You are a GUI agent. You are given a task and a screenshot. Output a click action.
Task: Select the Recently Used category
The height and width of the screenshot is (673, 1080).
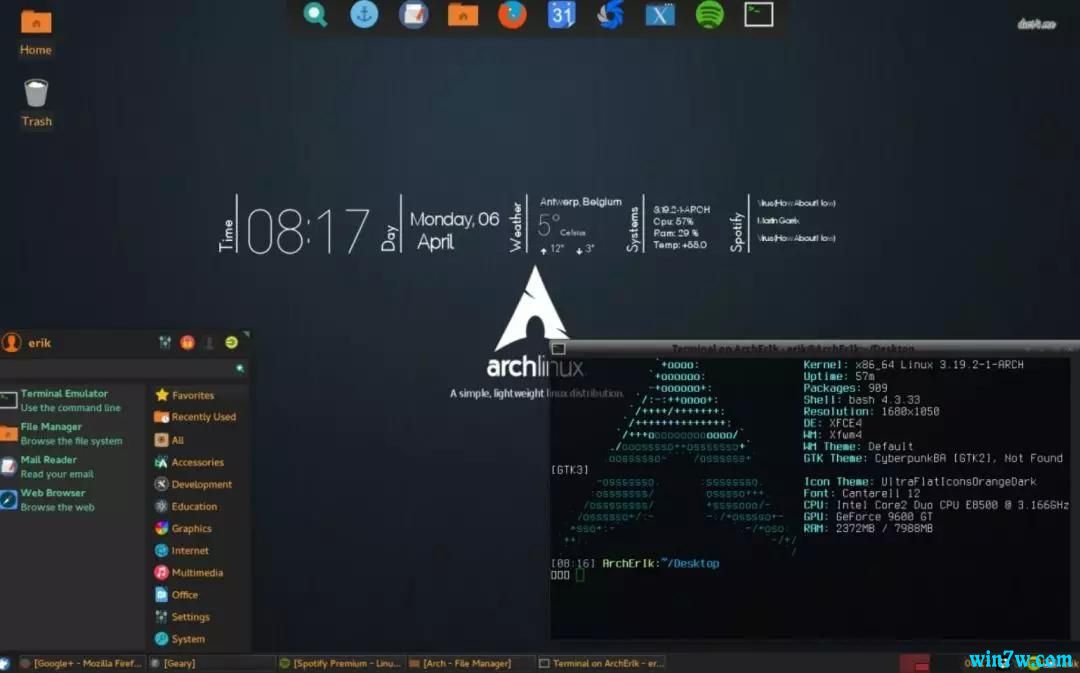198,417
